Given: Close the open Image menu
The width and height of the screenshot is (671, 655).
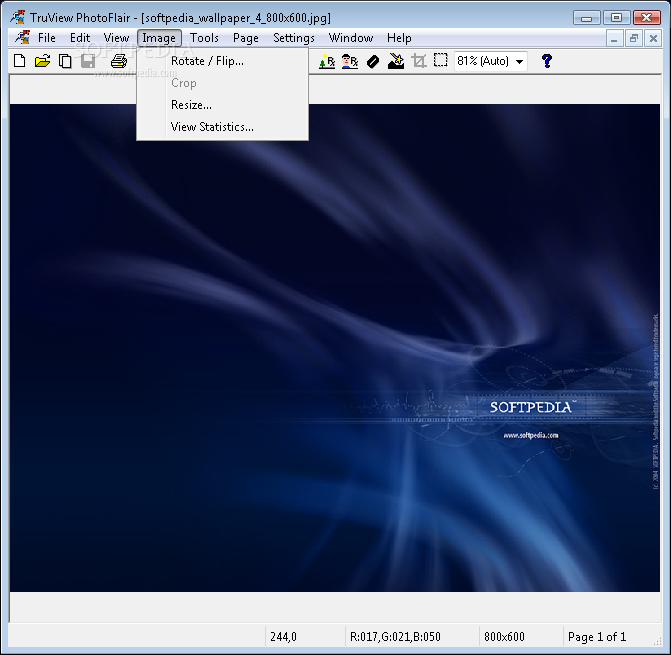Looking at the screenshot, I should pyautogui.click(x=159, y=38).
